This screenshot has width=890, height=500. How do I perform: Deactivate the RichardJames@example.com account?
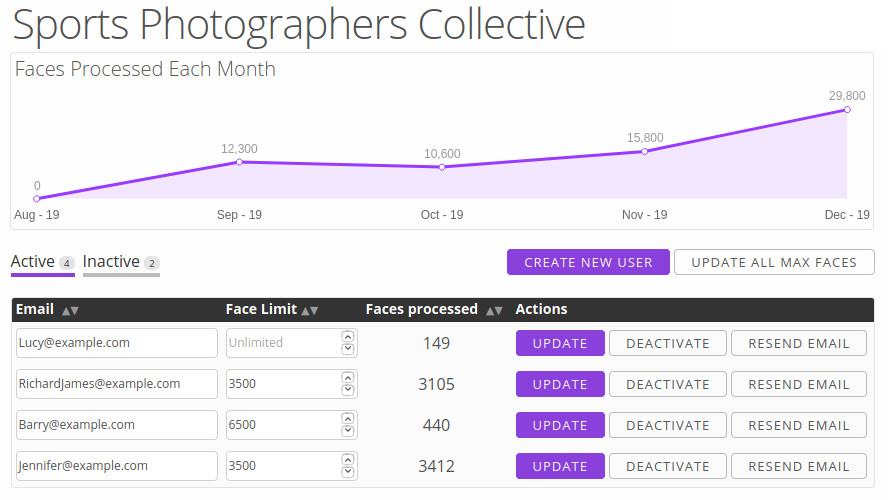pos(667,384)
